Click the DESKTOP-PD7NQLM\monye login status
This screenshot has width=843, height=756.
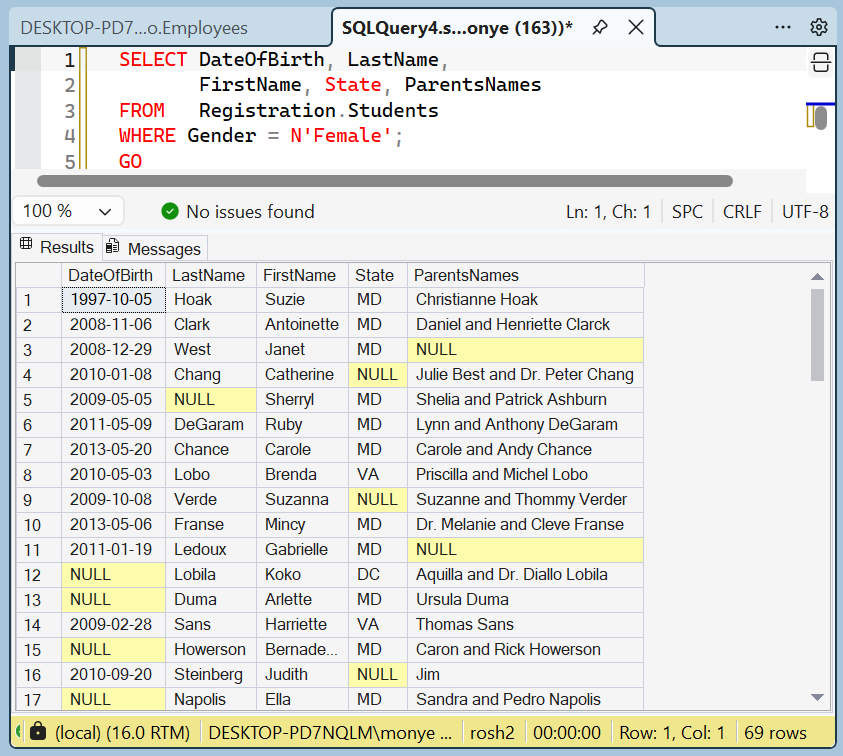pyautogui.click(x=330, y=732)
